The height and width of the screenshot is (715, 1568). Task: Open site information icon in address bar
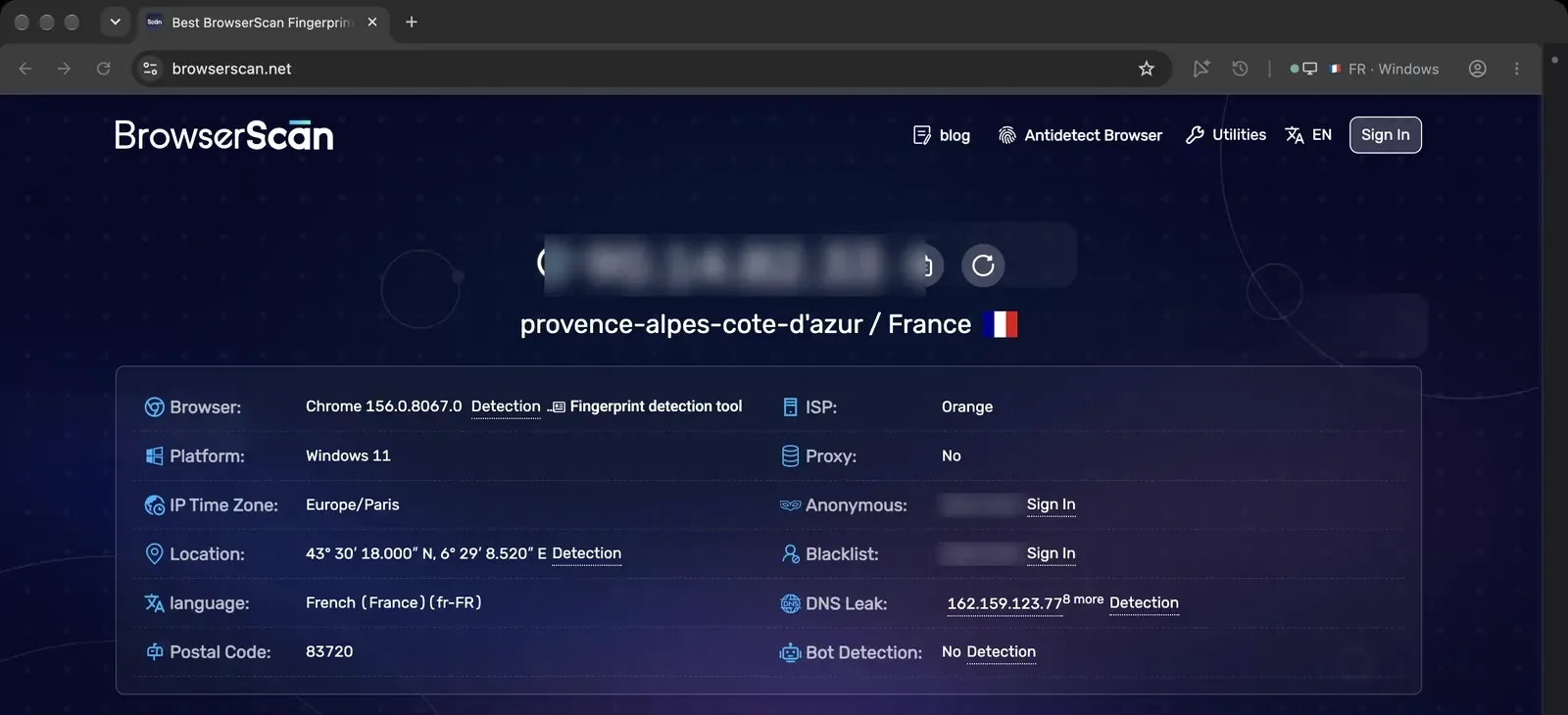(150, 69)
